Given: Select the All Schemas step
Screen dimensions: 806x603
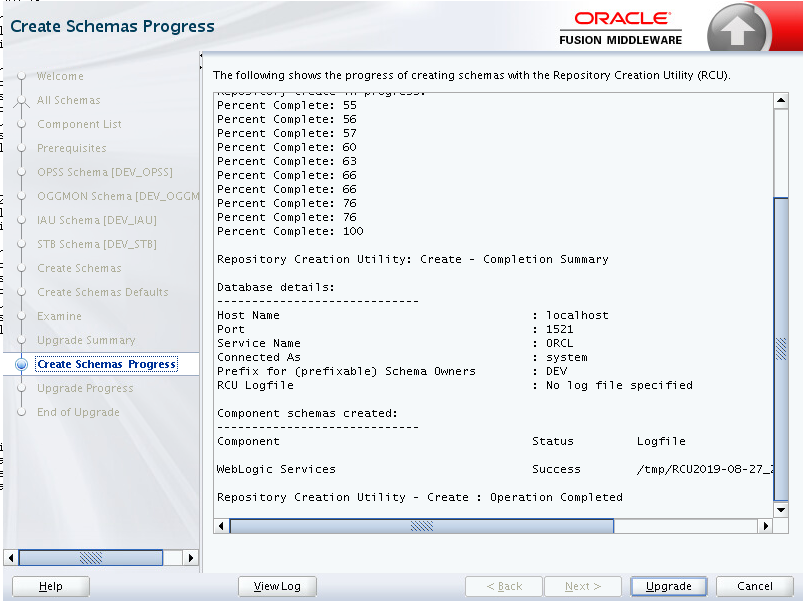Looking at the screenshot, I should pos(68,100).
